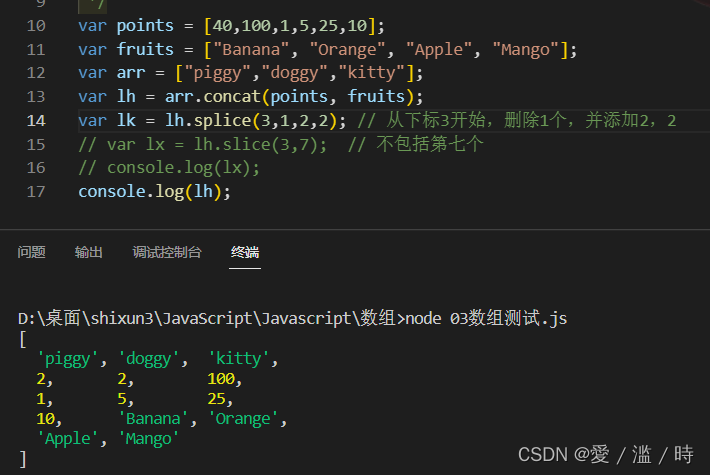Click 'Mango' in the terminal output
The height and width of the screenshot is (475, 710).
pos(149,439)
